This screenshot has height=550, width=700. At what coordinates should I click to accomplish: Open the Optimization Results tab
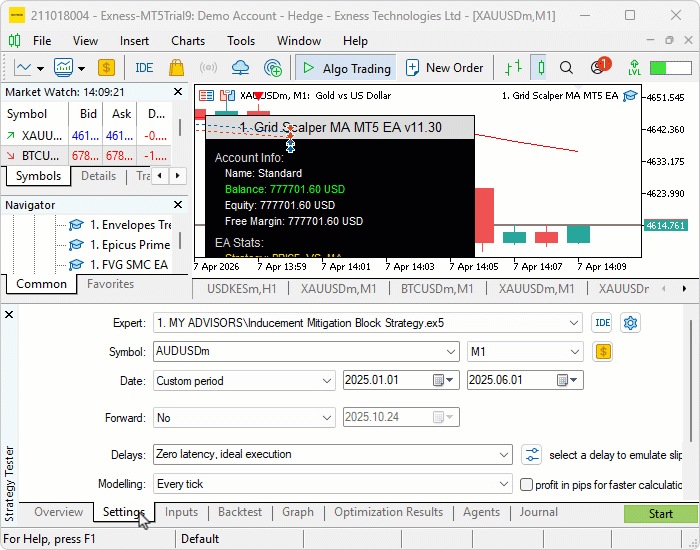[388, 512]
